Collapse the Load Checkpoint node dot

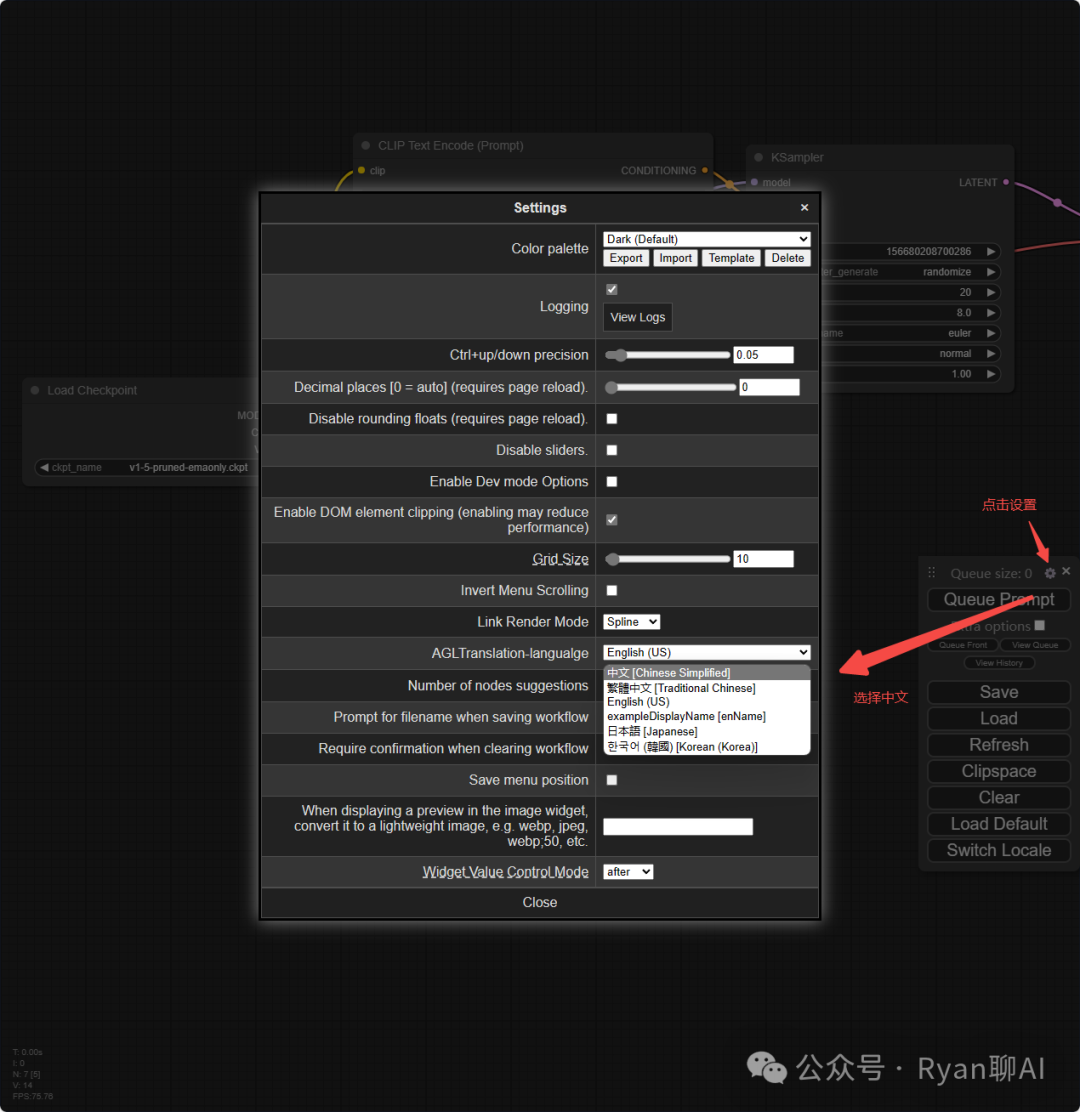click(x=35, y=390)
